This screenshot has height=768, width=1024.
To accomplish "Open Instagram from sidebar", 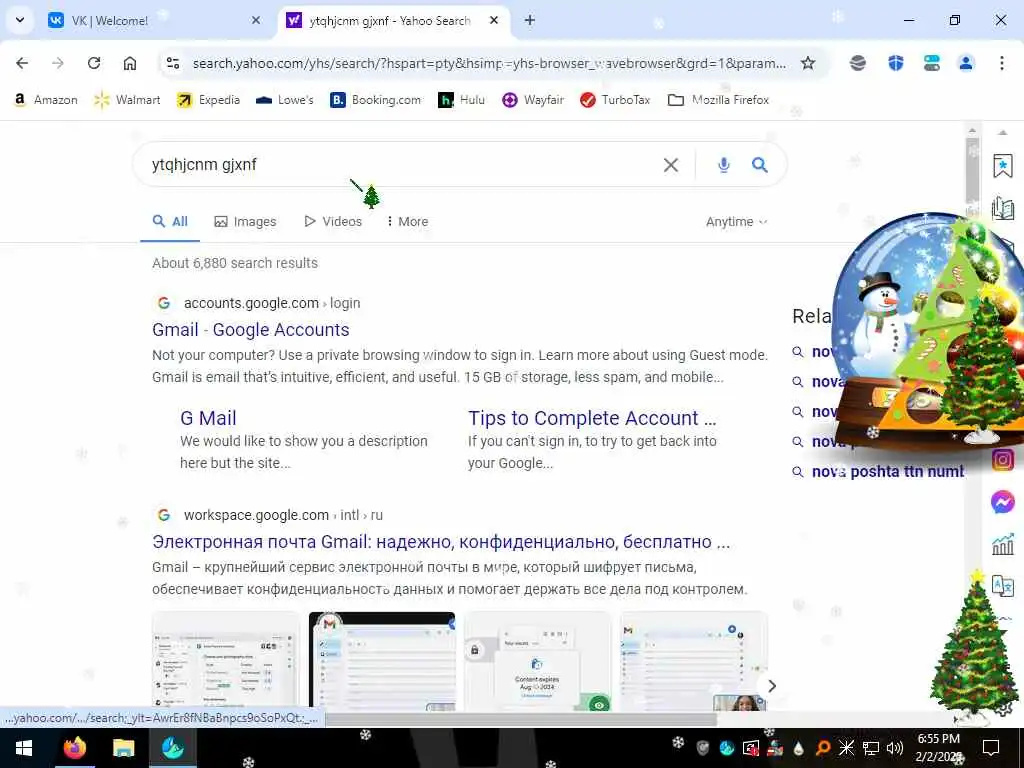I will pyautogui.click(x=1002, y=460).
